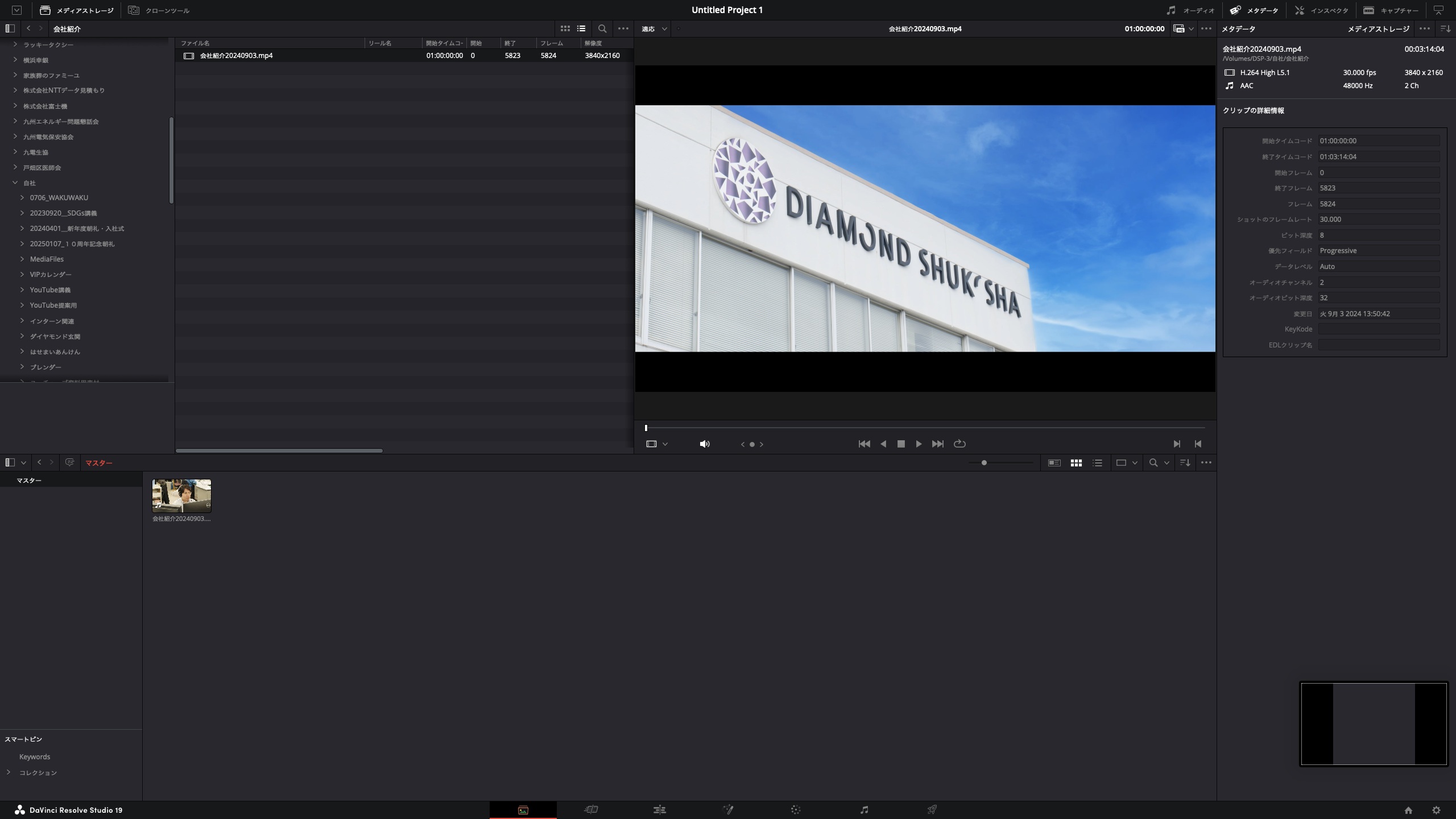Select media pool clip thumbnail 会社紹介20240903

(181, 496)
